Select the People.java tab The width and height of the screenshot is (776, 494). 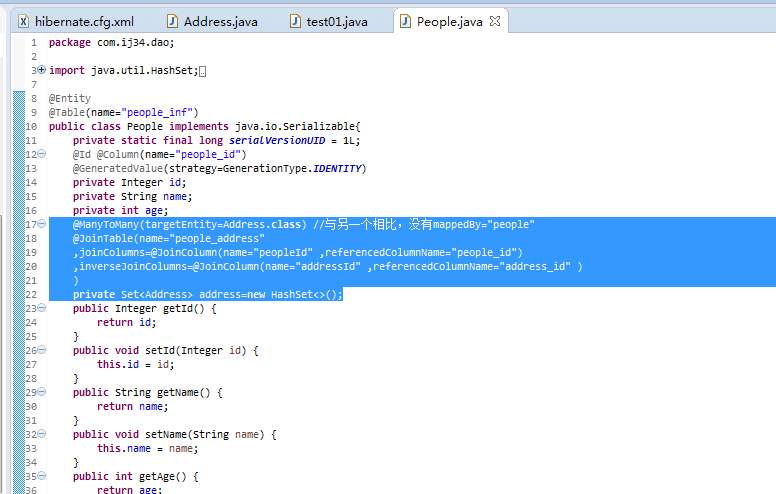click(449, 21)
